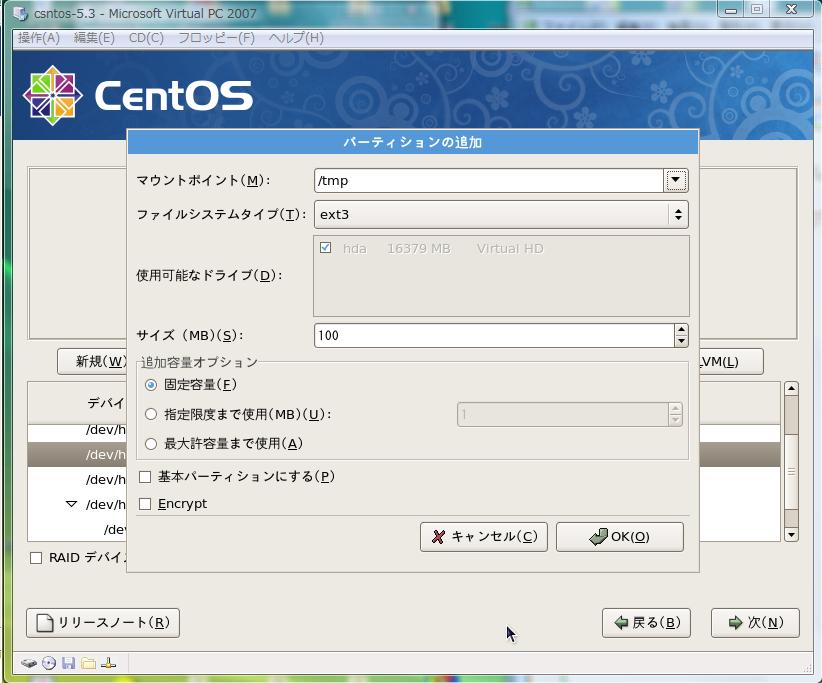Click the network adapter status icon
This screenshot has width=822, height=683.
(x=108, y=663)
